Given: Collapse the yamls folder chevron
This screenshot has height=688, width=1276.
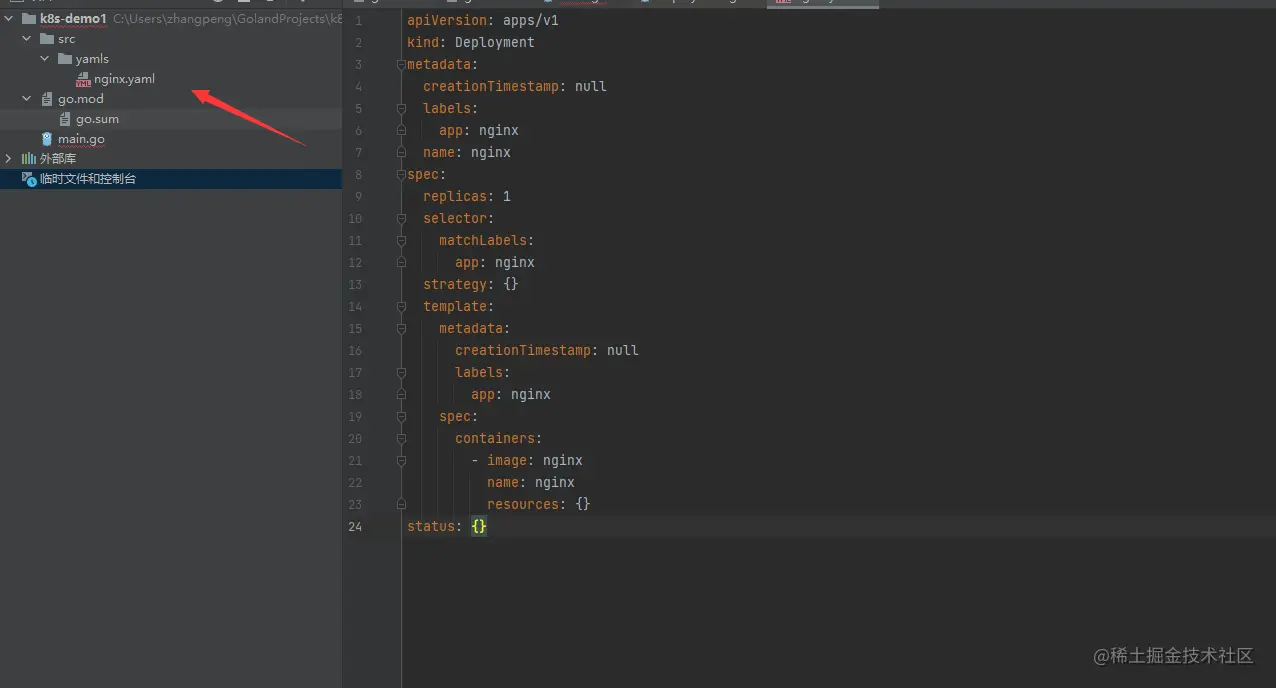Looking at the screenshot, I should [x=45, y=59].
